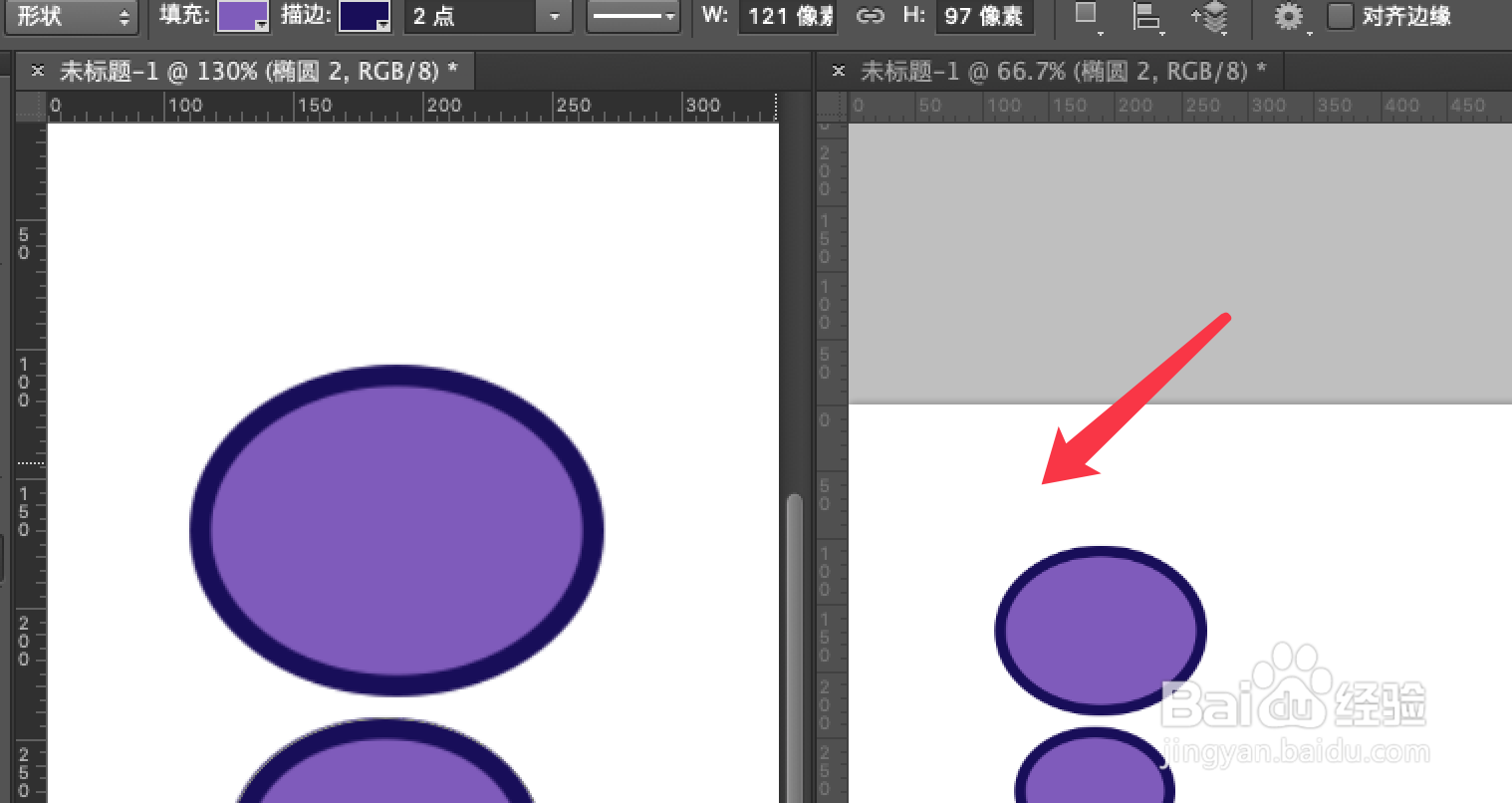Open the path operations icon

1088,16
